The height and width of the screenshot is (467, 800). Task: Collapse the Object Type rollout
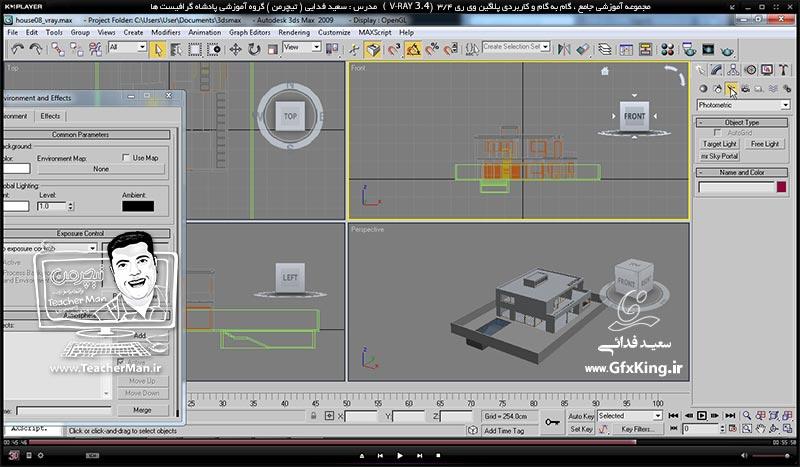742,122
